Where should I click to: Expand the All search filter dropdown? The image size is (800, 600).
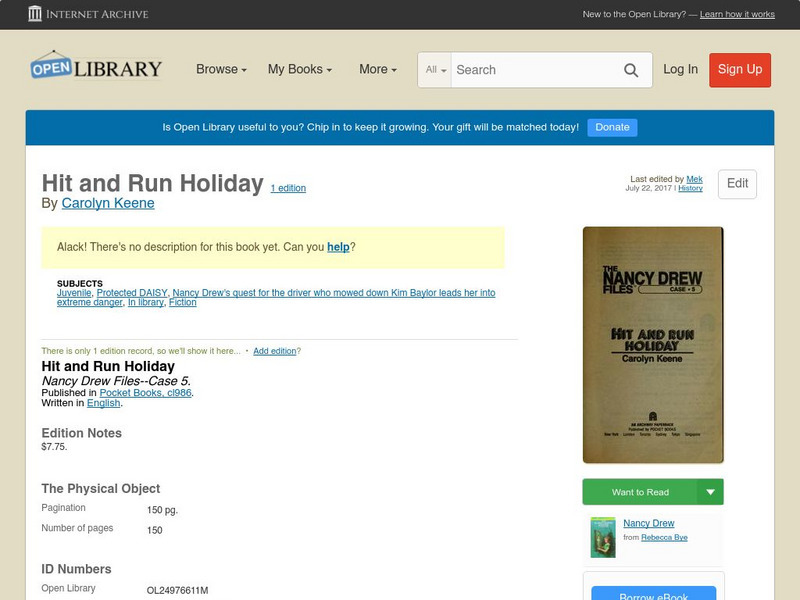coord(435,70)
